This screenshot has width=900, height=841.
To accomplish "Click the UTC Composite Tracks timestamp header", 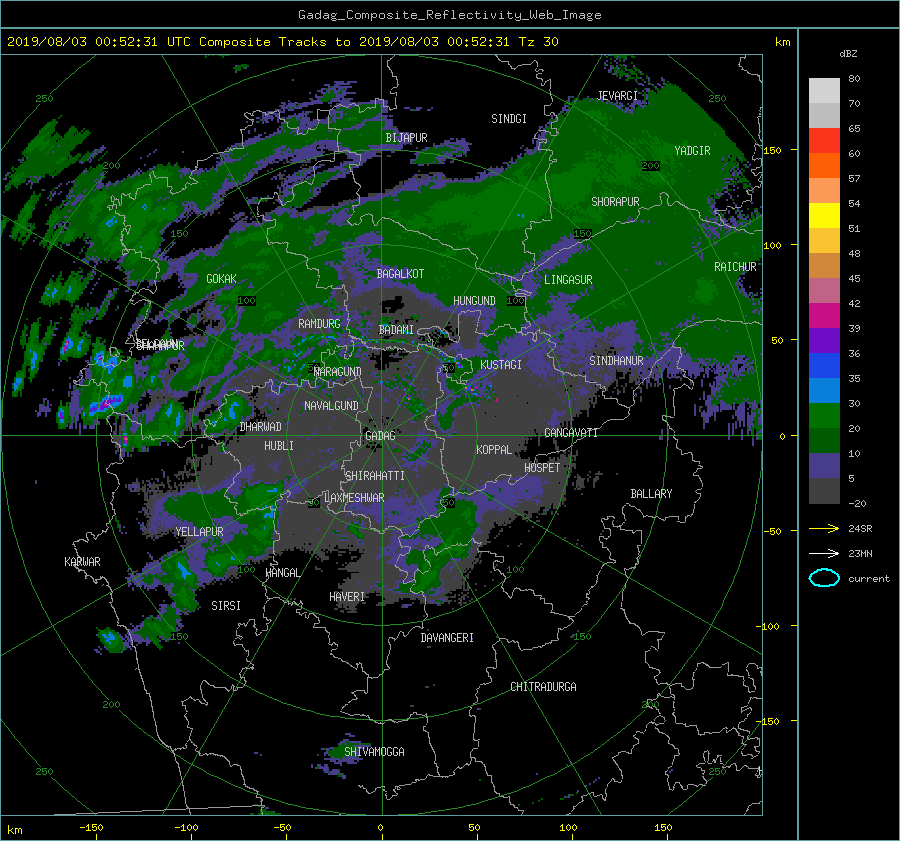I will (x=282, y=42).
